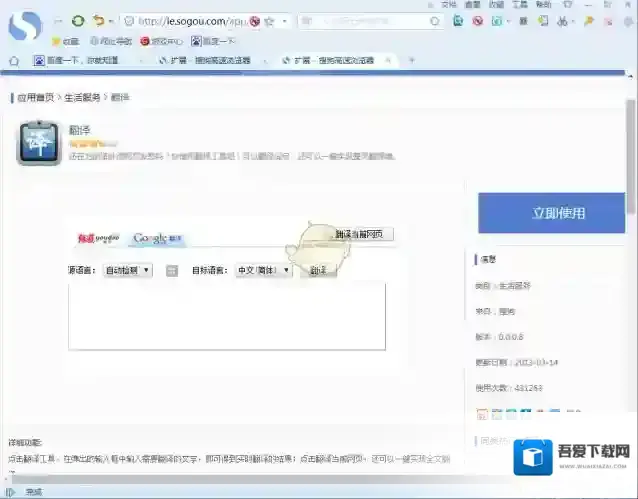Click the orange undo arrow icon
Image resolution: width=638 pixels, height=499 pixels.
click(98, 20)
